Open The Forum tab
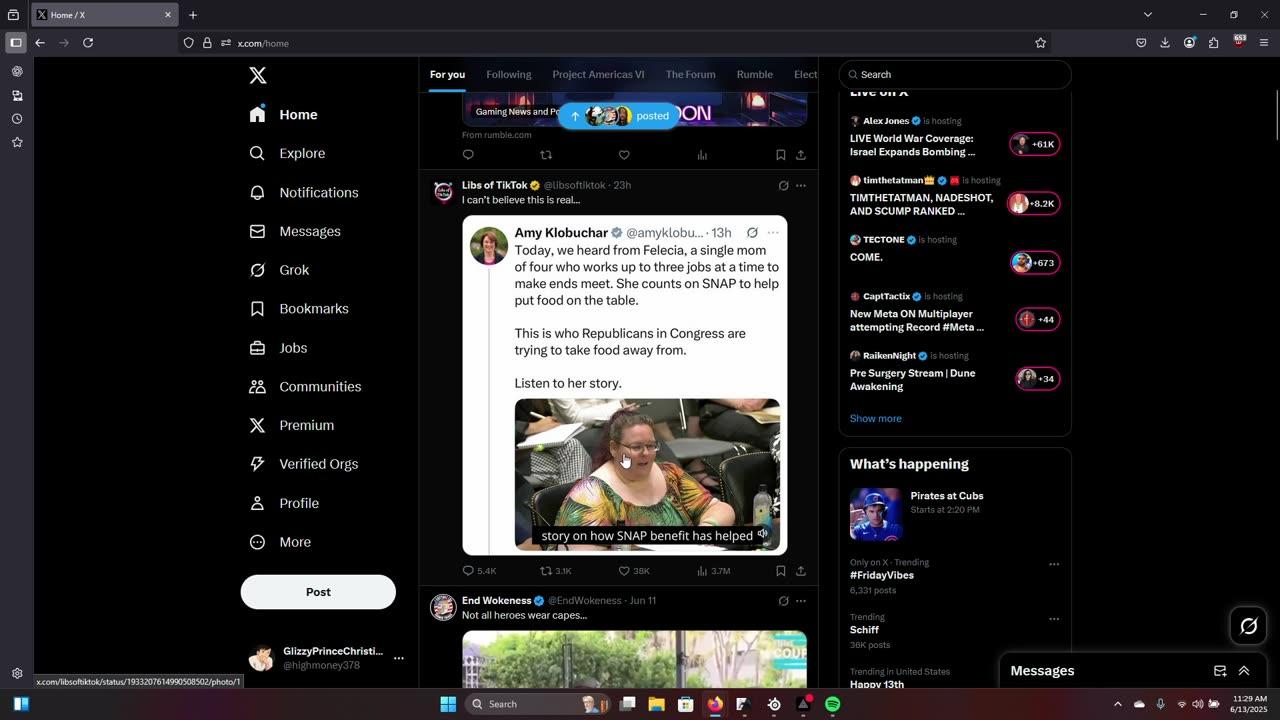 point(690,74)
